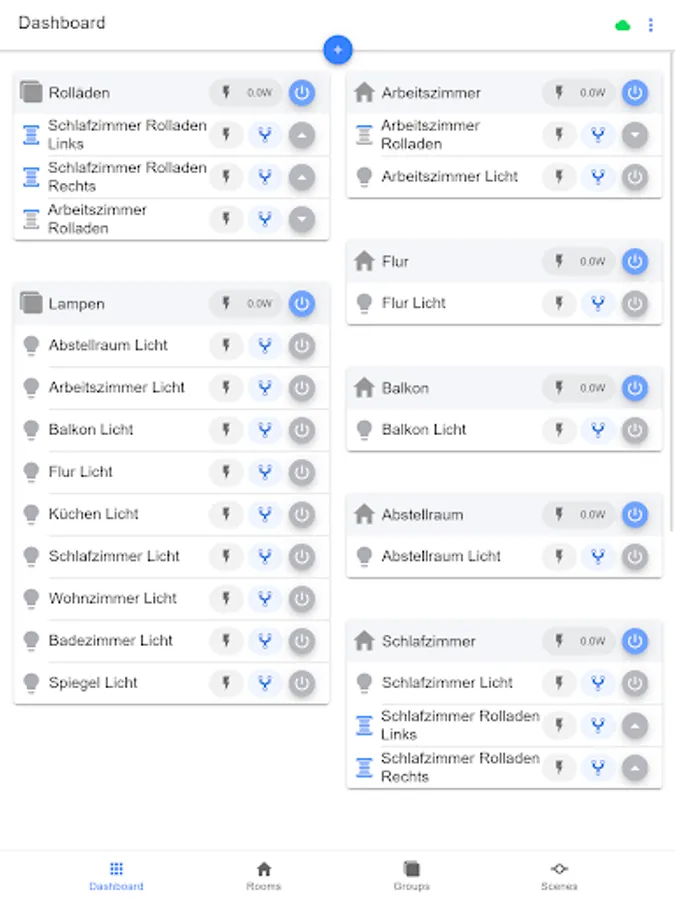This screenshot has width=675, height=900.
Task: Open the dimmer control for Küchen Licht
Action: point(262,514)
